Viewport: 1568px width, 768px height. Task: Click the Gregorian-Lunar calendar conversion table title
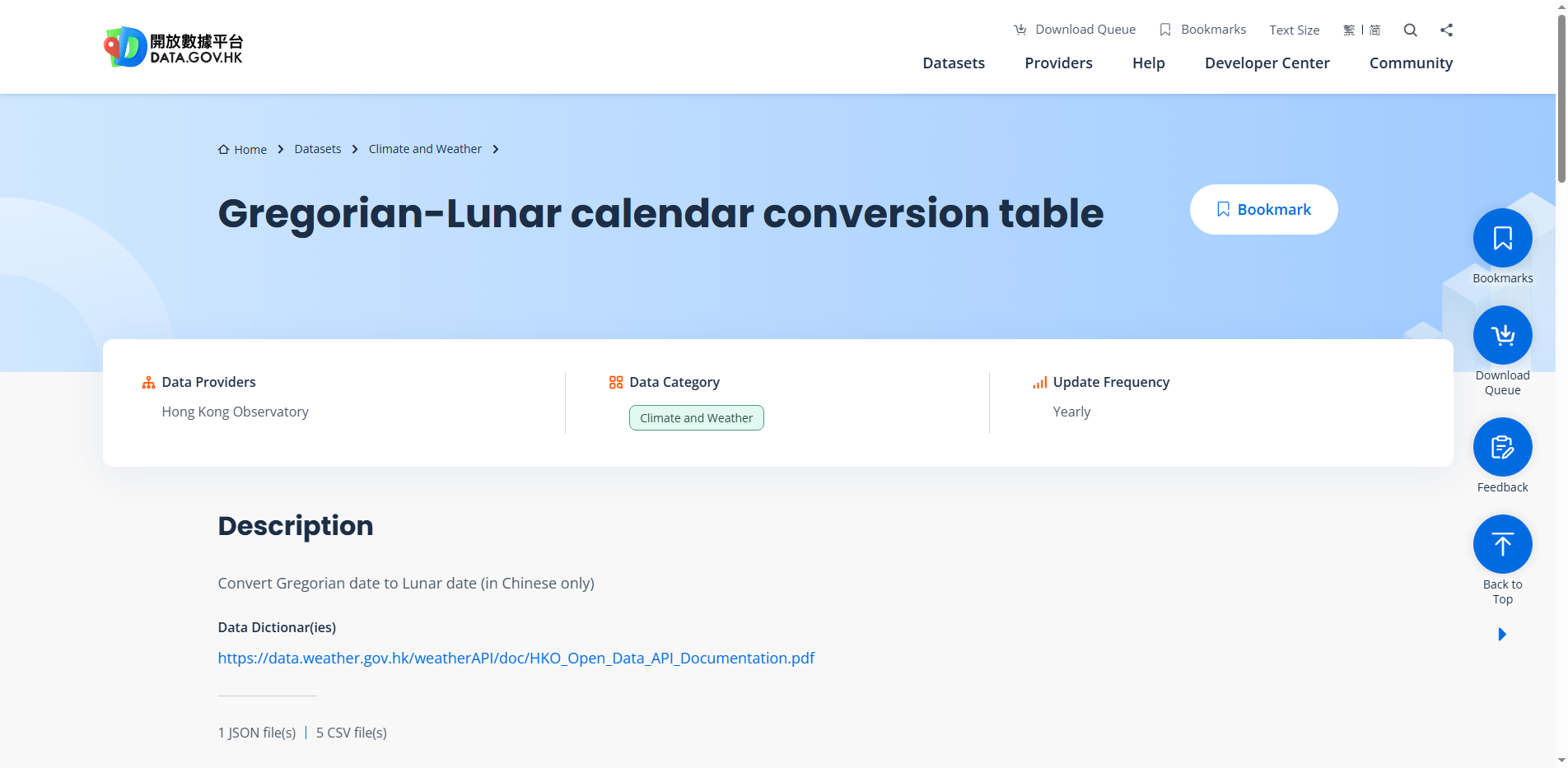click(x=660, y=213)
